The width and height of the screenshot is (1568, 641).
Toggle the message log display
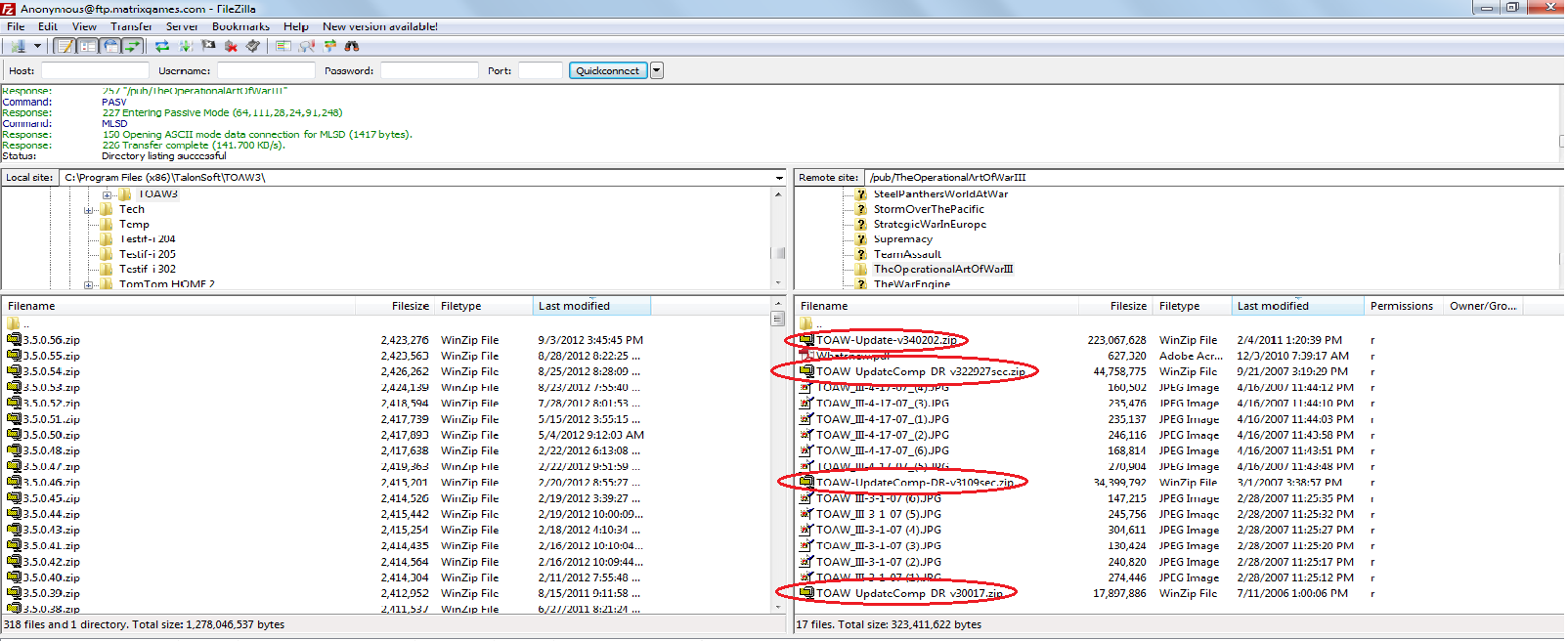click(65, 46)
